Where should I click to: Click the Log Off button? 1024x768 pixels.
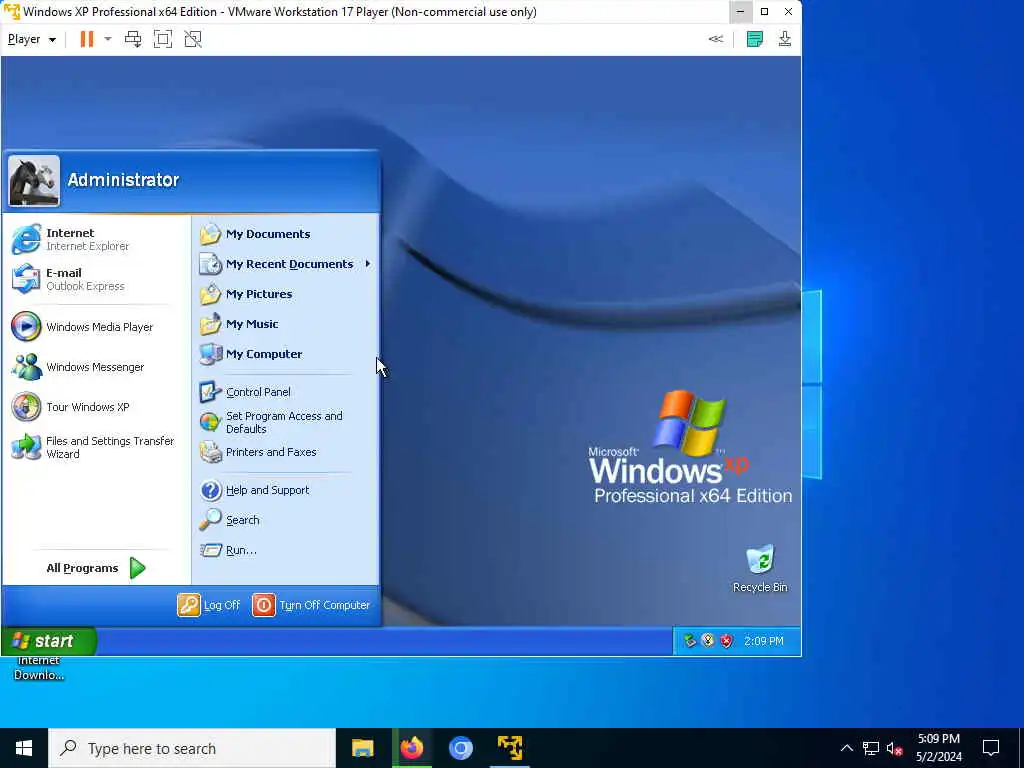[209, 605]
